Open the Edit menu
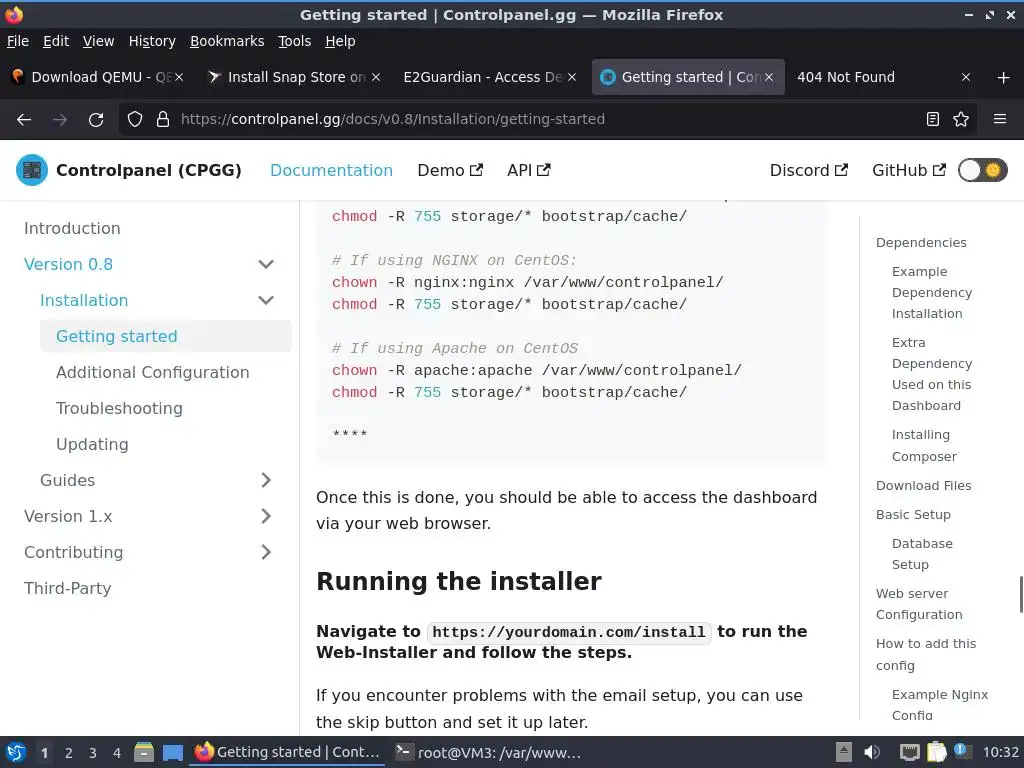 (x=56, y=41)
